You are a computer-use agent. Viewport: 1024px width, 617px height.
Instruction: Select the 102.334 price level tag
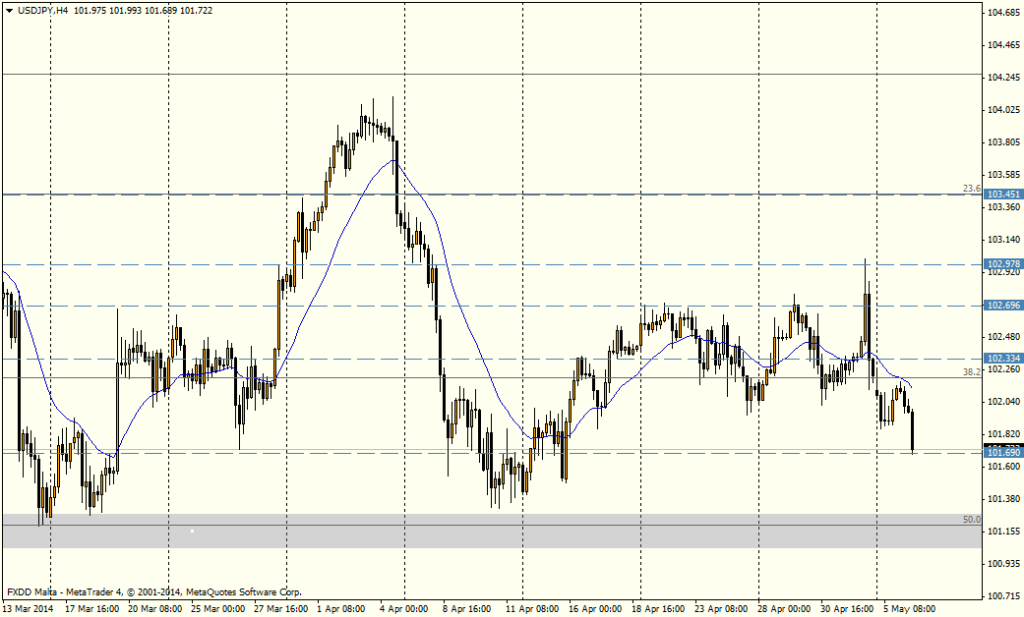click(x=1003, y=358)
